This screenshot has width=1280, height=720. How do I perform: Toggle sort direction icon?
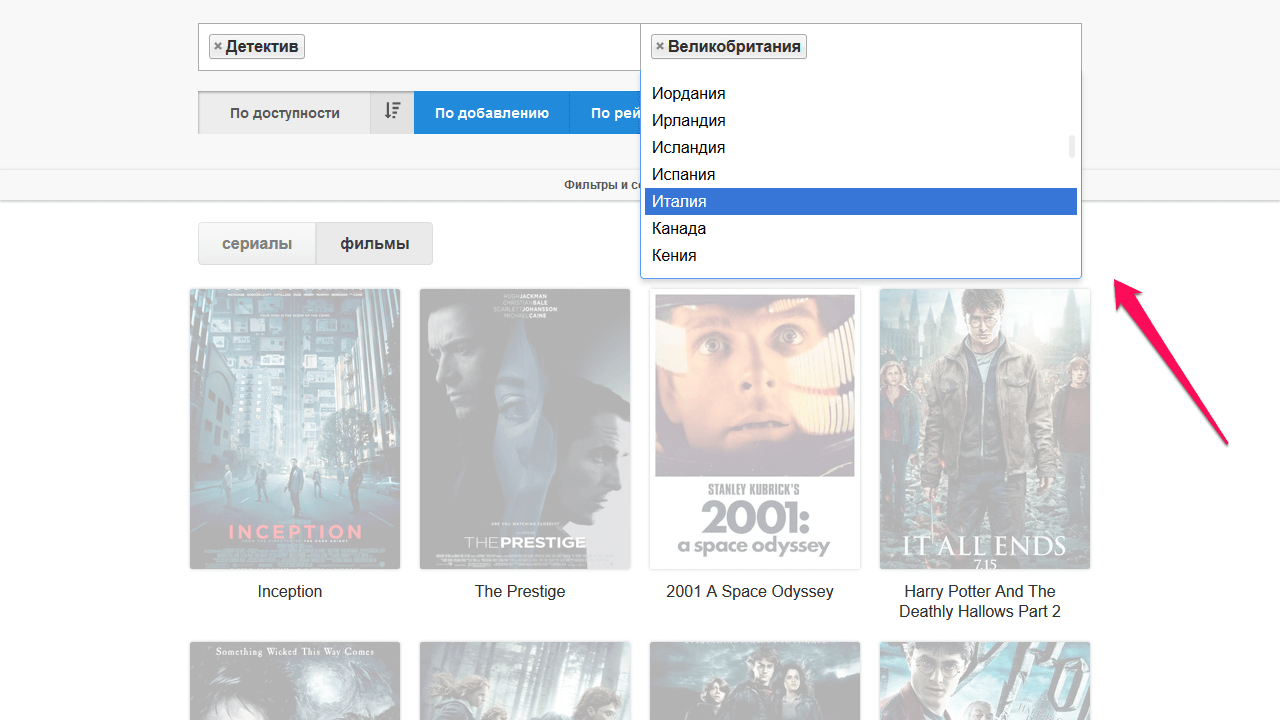[x=392, y=112]
